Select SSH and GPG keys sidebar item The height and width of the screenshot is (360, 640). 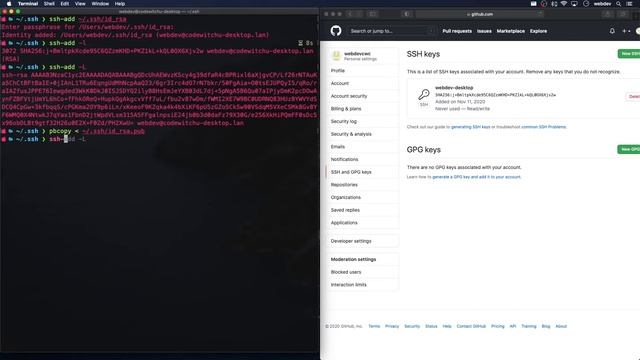[x=362, y=172]
